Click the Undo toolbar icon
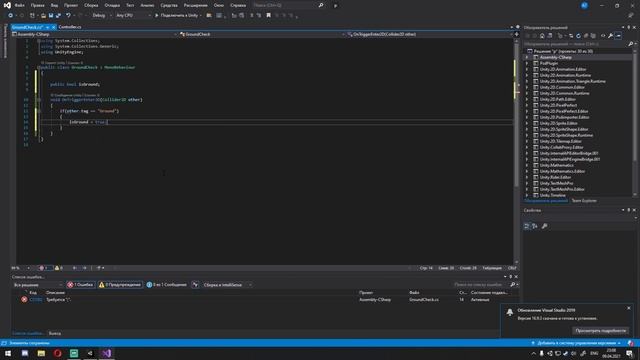640x360 pixels. [68, 16]
